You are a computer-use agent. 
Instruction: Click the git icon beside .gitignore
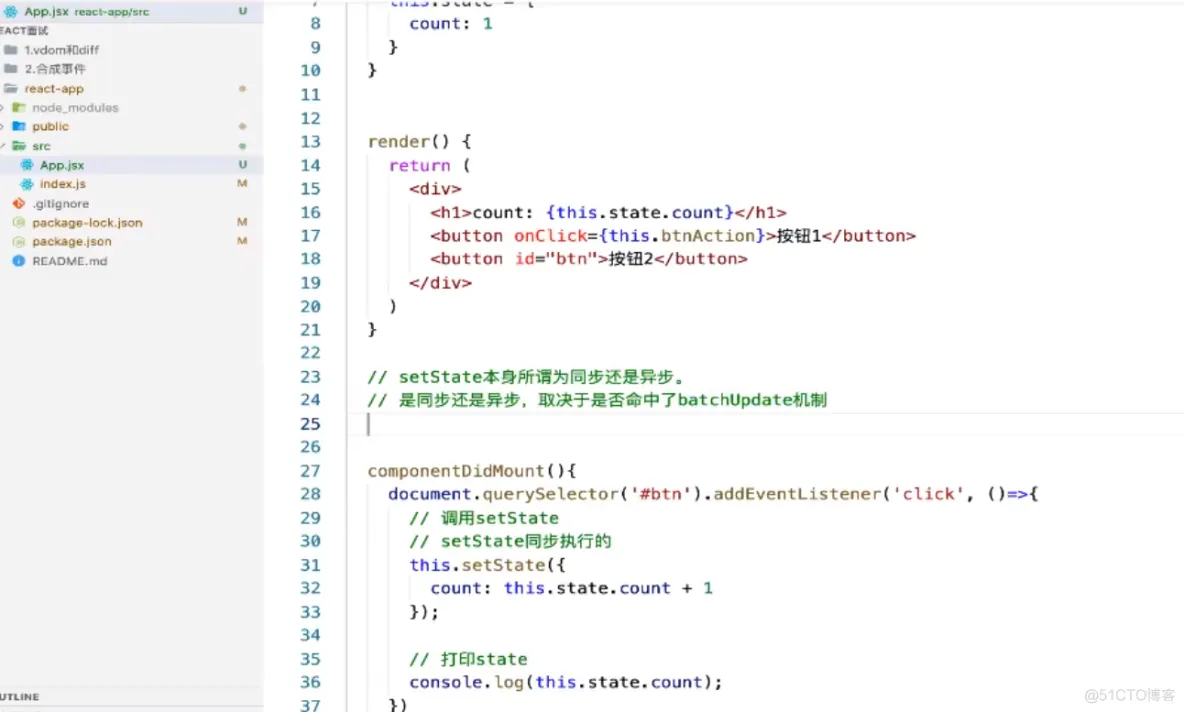19,203
